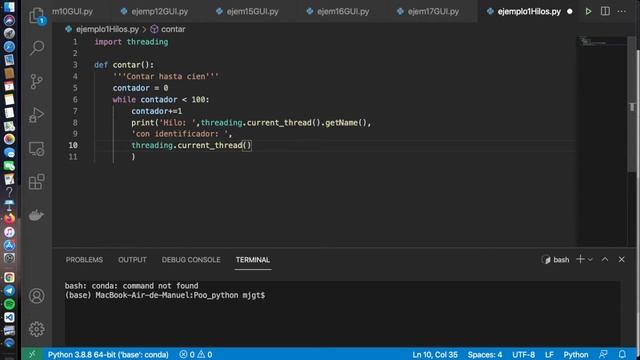
Task: Open the DEBUG CONSOLE panel tab
Action: [x=191, y=260]
